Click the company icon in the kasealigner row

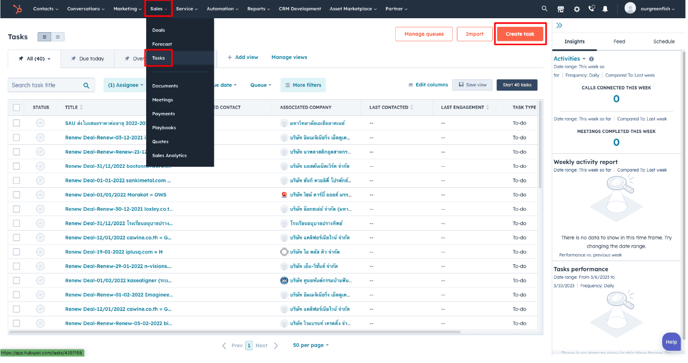(x=284, y=281)
